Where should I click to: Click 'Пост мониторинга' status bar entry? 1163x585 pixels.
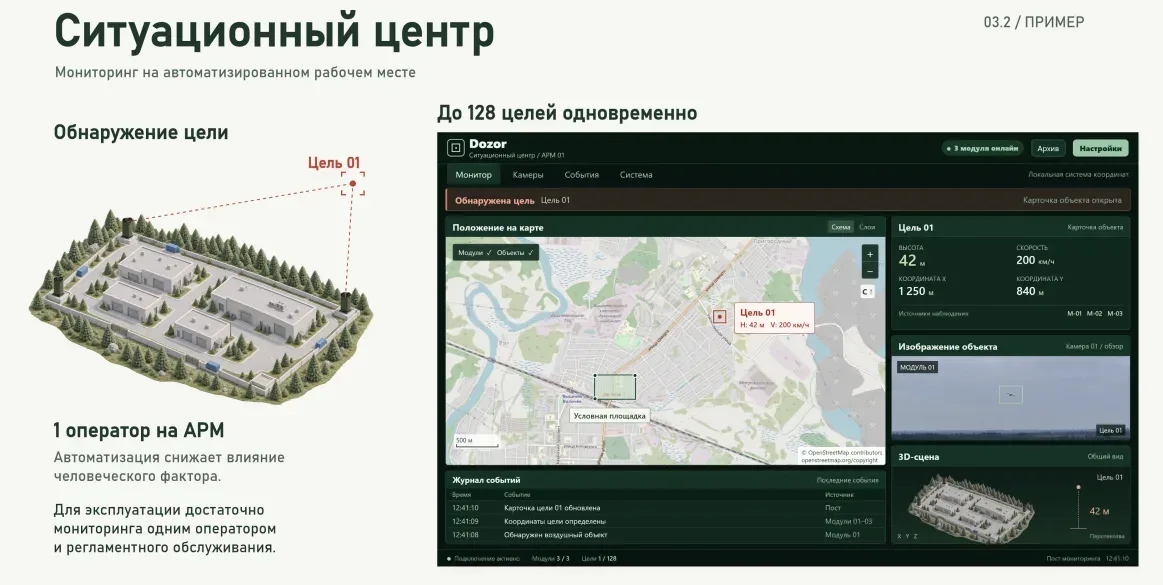[1073, 558]
